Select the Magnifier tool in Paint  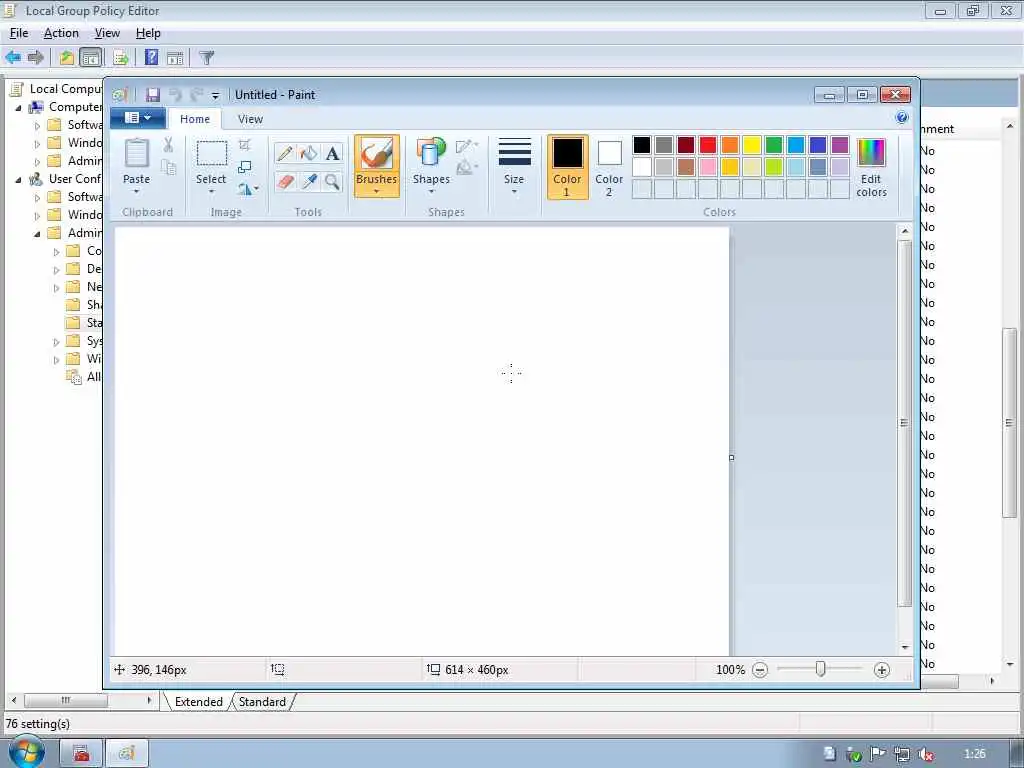point(332,181)
